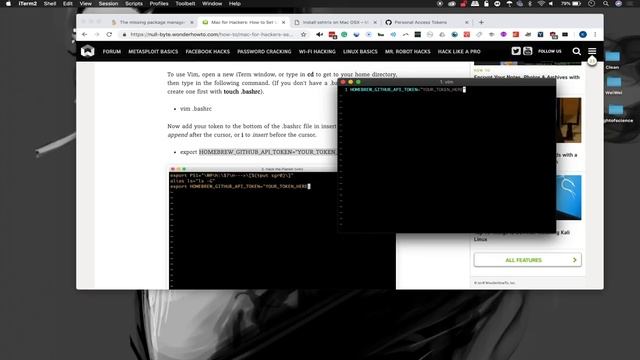
Task: Open the Apple menu
Action: tap(8, 4)
